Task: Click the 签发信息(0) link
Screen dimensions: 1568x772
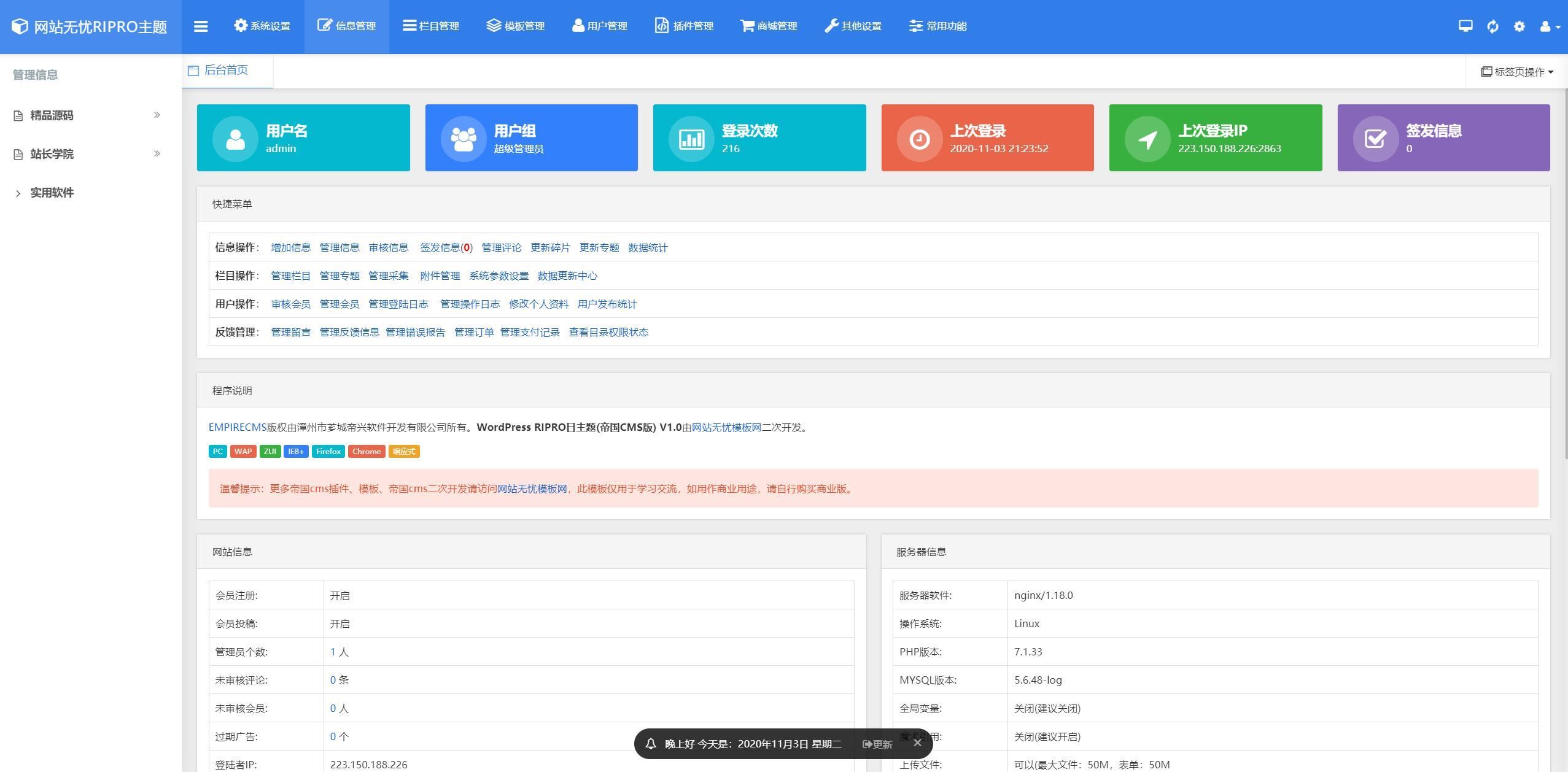Action: [x=446, y=247]
